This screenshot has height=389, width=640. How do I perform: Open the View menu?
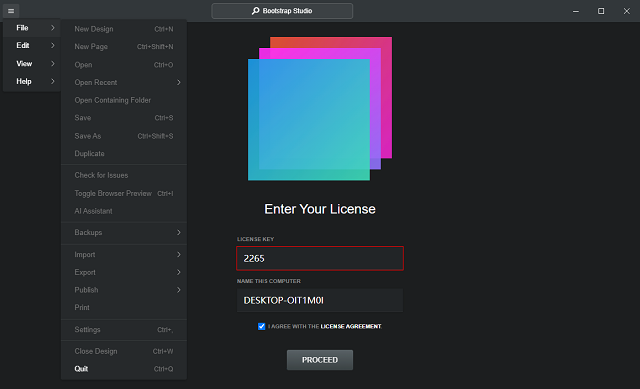pos(32,63)
